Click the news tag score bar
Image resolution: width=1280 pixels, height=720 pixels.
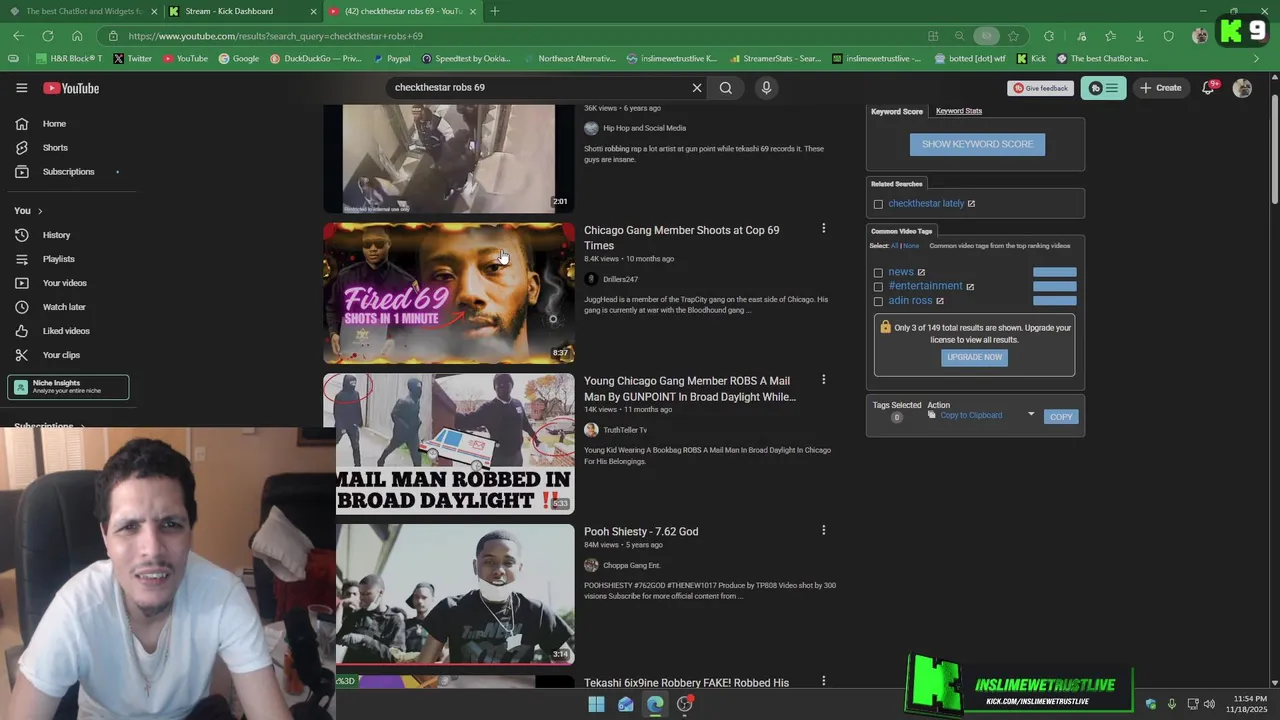[x=1054, y=272]
